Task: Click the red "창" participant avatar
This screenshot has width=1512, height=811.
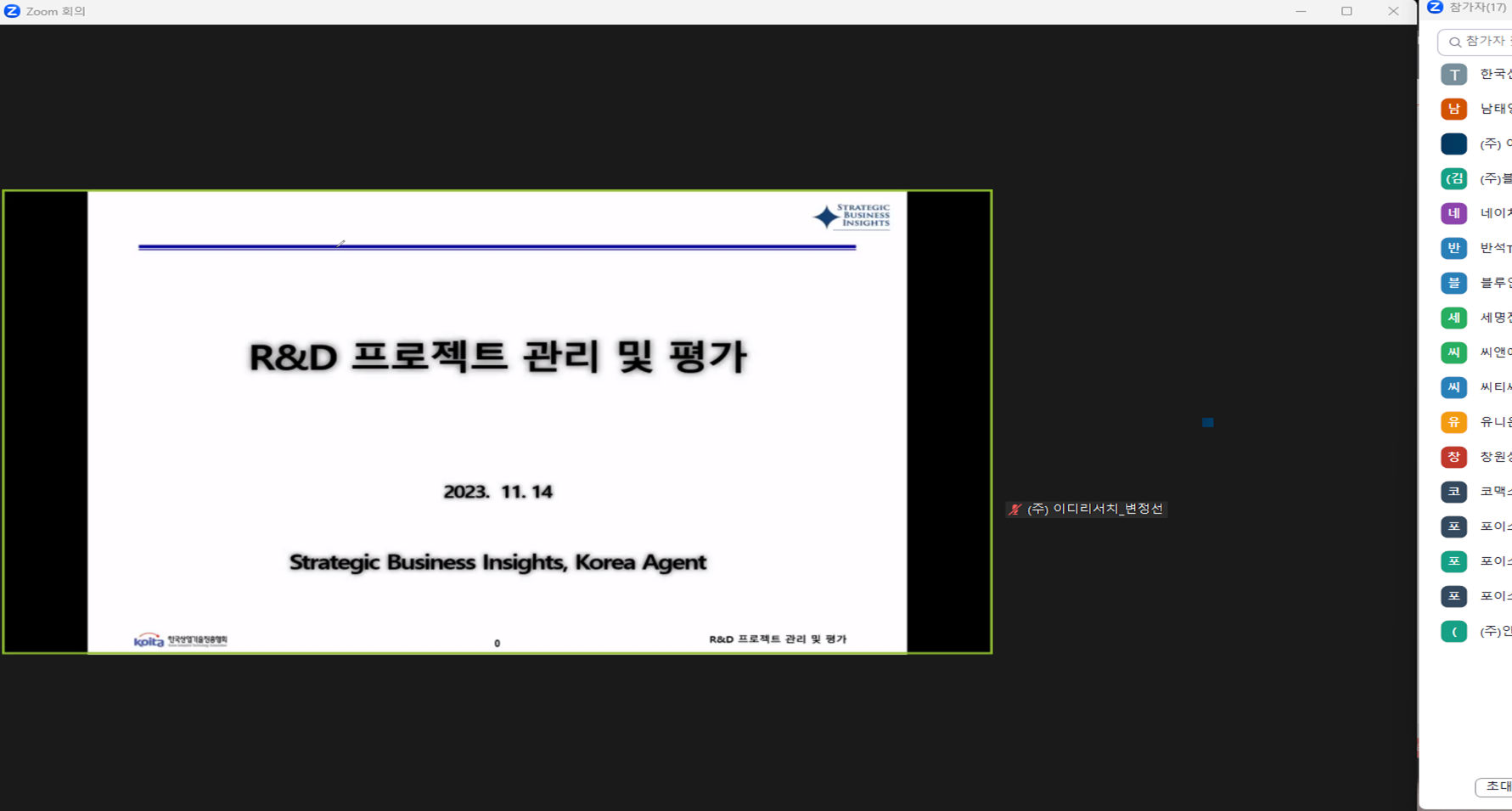Action: tap(1453, 457)
